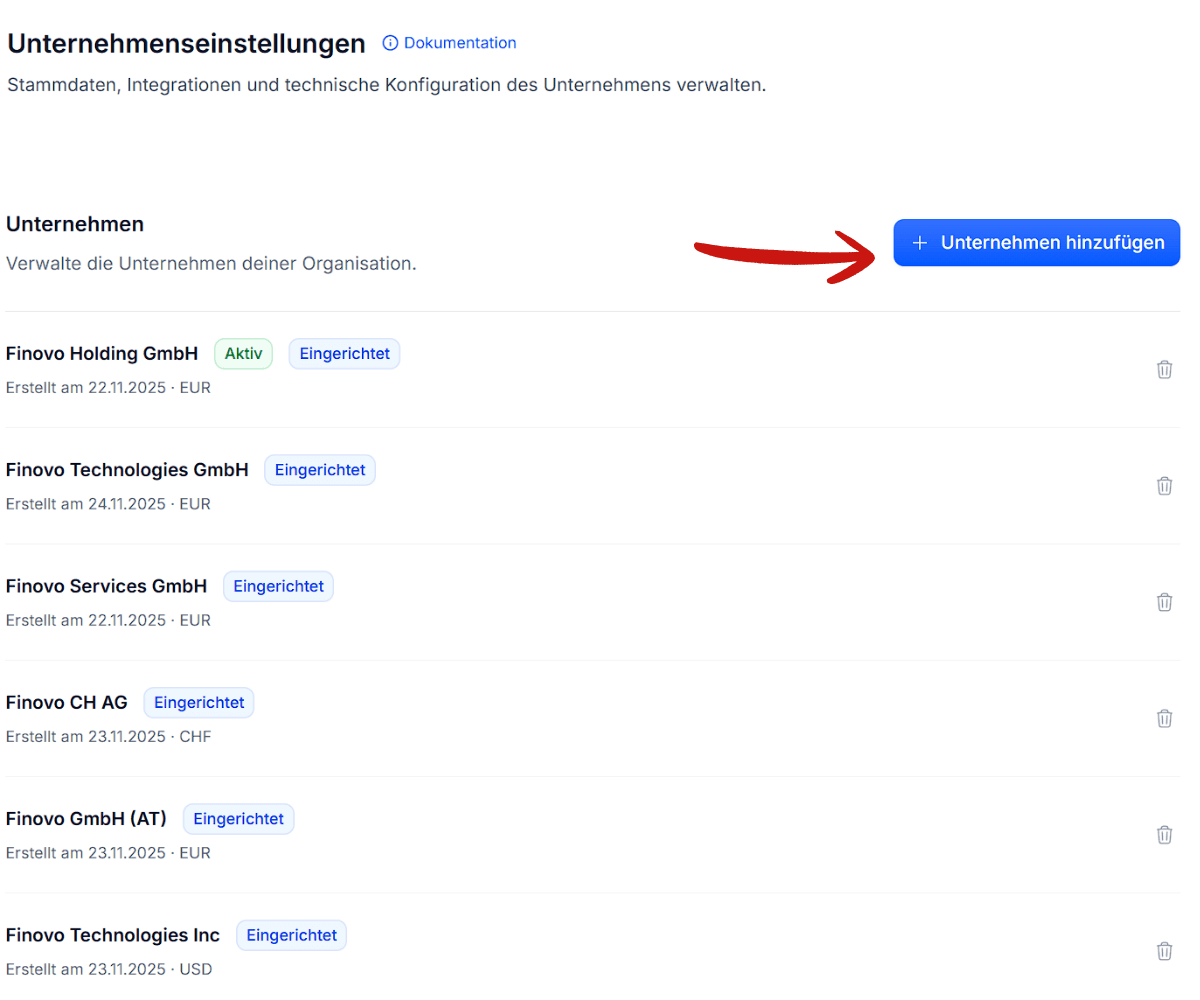Select the Finovo Holding GmbH company name

[x=102, y=353]
